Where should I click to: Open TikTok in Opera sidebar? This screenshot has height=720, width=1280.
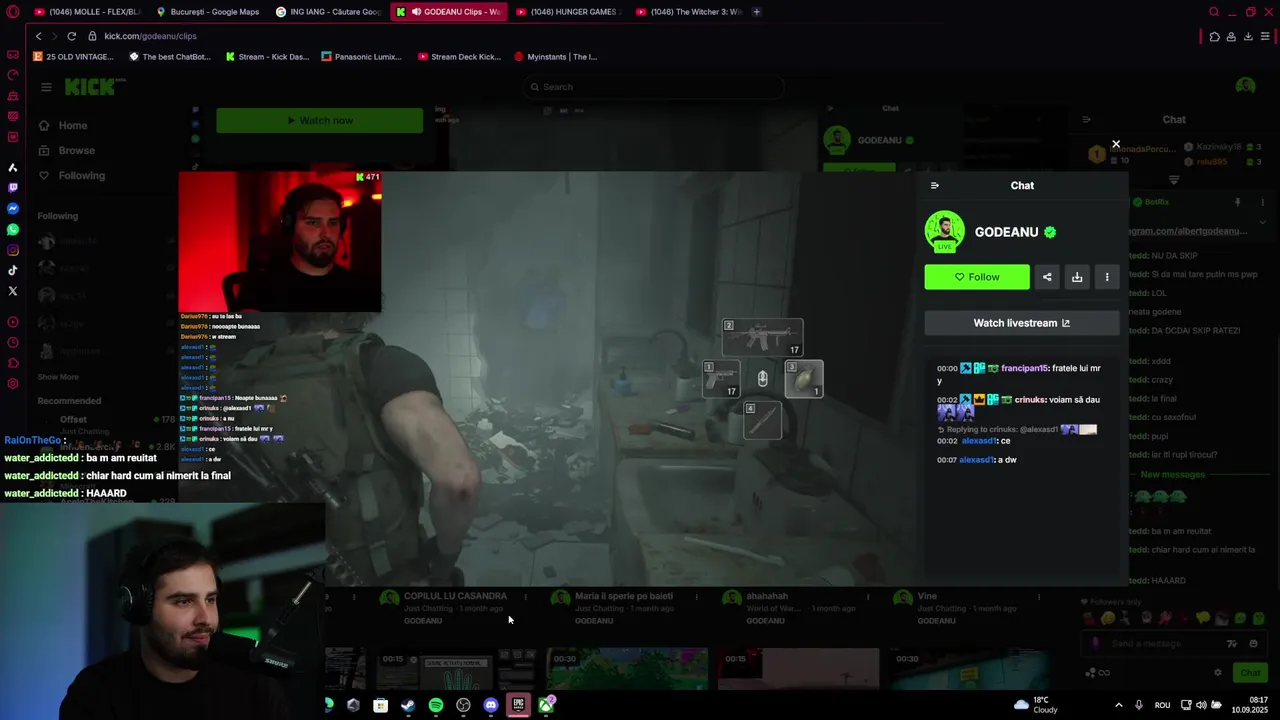click(13, 270)
